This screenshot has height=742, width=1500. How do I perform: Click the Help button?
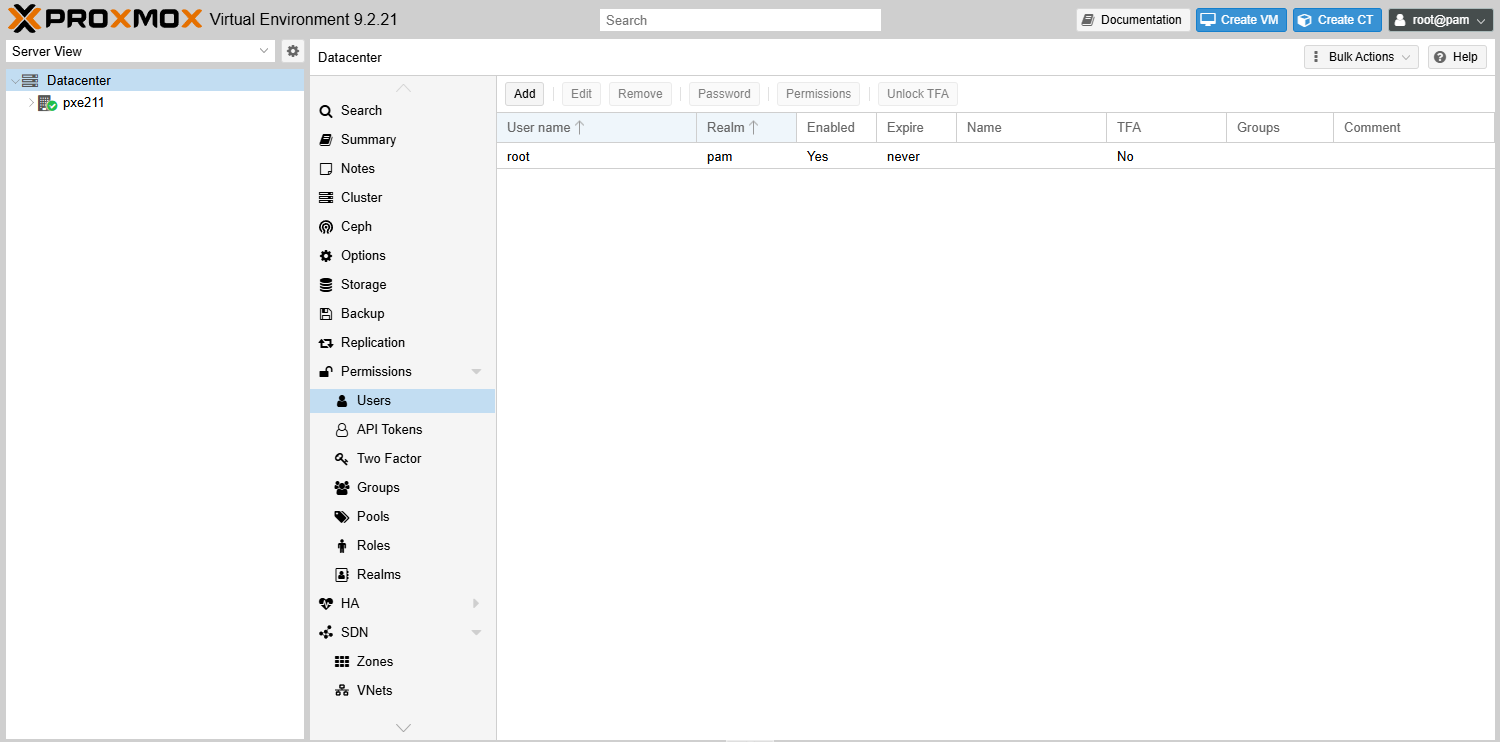point(1457,57)
